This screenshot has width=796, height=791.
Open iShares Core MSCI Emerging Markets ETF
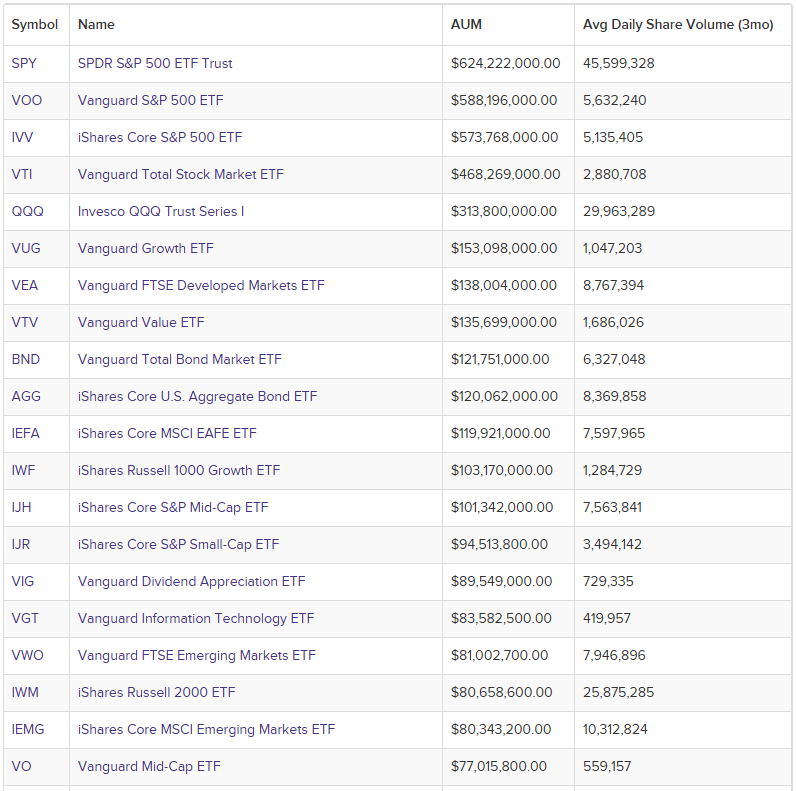coord(207,731)
